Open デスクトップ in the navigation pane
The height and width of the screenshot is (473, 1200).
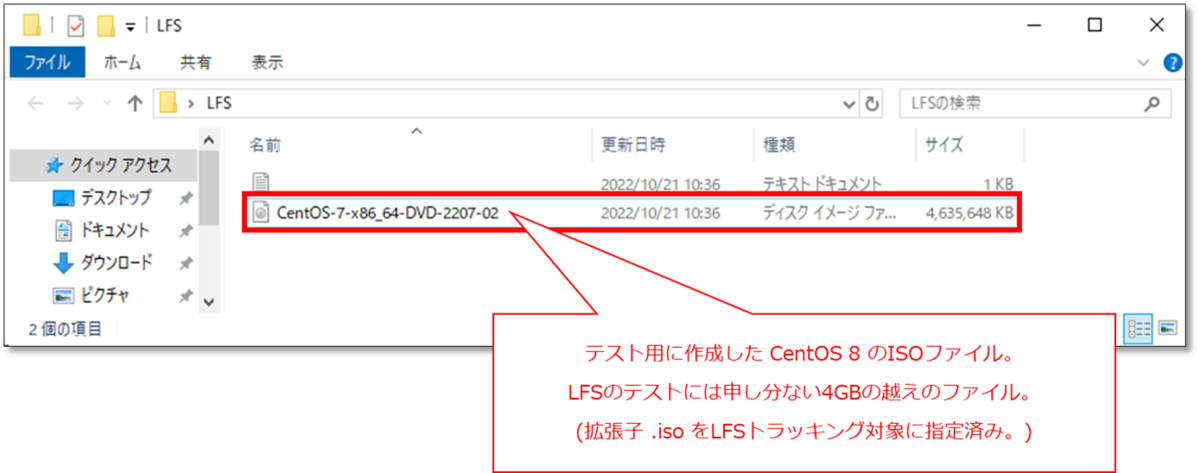pyautogui.click(x=115, y=198)
